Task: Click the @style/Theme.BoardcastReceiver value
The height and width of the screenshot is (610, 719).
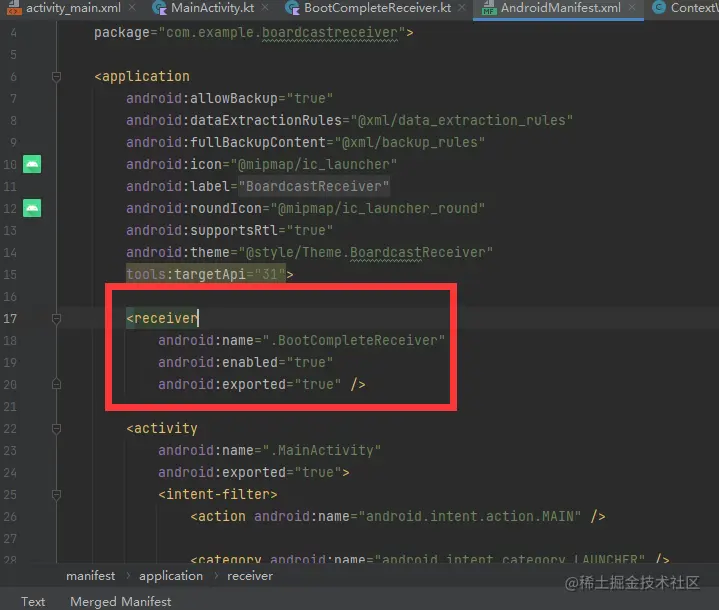Action: pyautogui.click(x=365, y=252)
